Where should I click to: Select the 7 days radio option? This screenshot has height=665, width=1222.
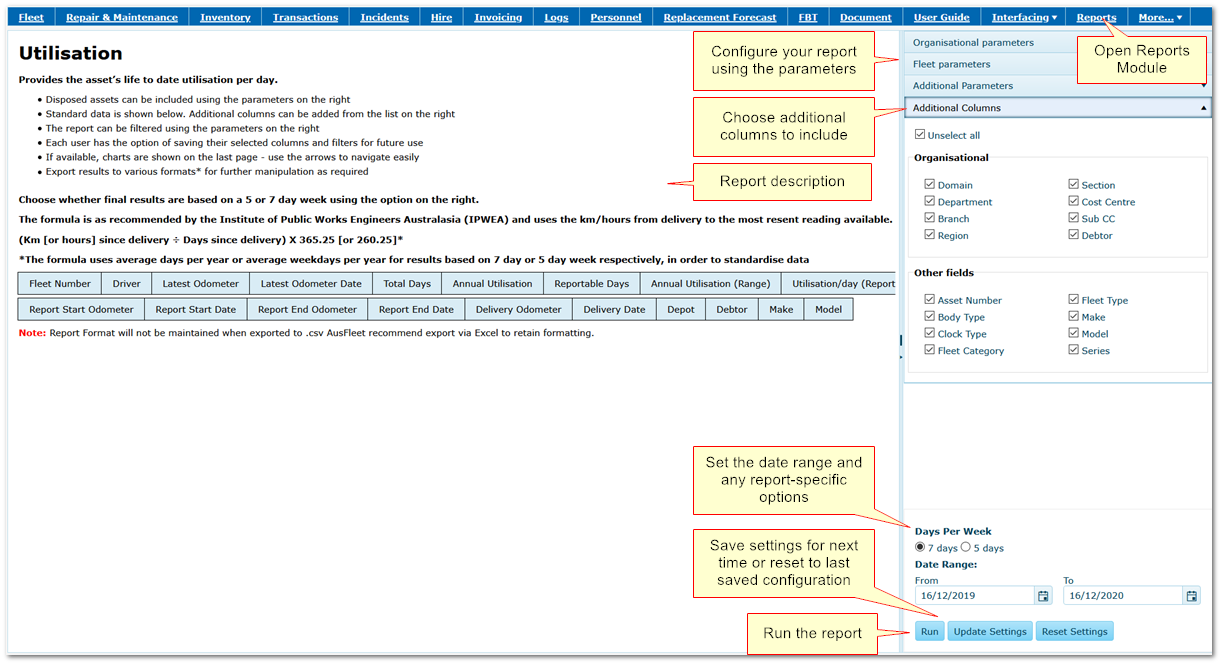(x=920, y=547)
